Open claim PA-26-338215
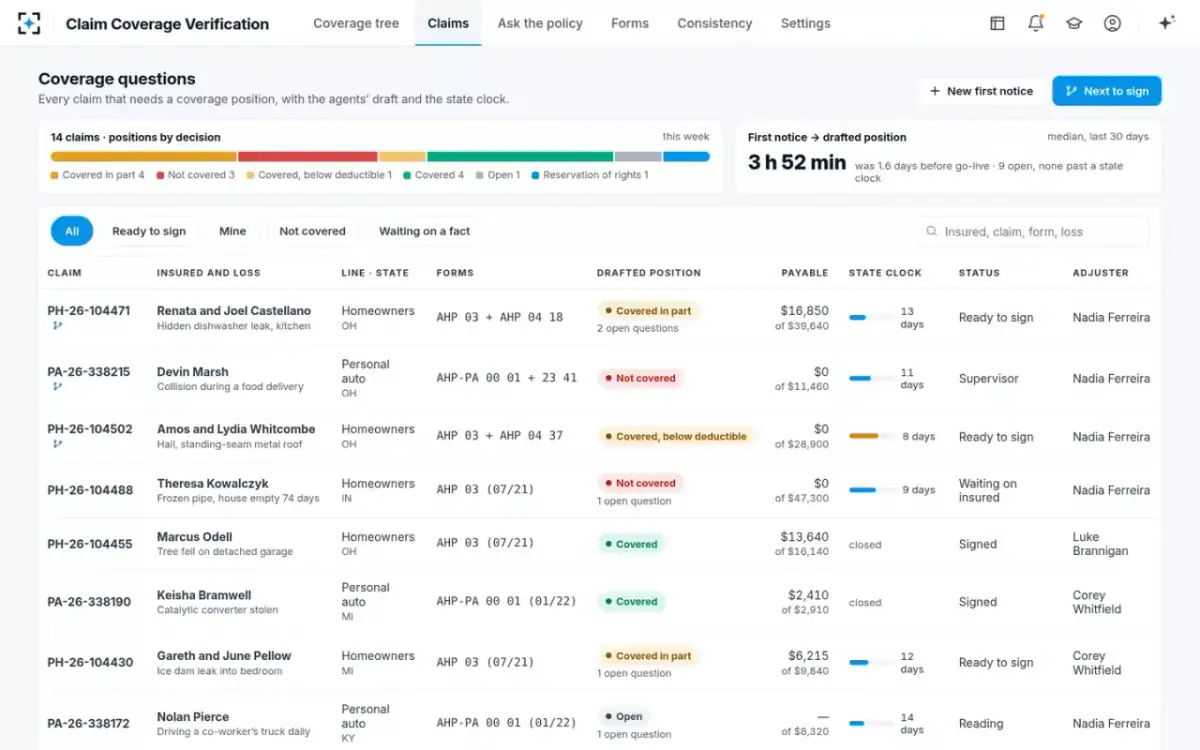1200x750 pixels. pyautogui.click(x=89, y=372)
